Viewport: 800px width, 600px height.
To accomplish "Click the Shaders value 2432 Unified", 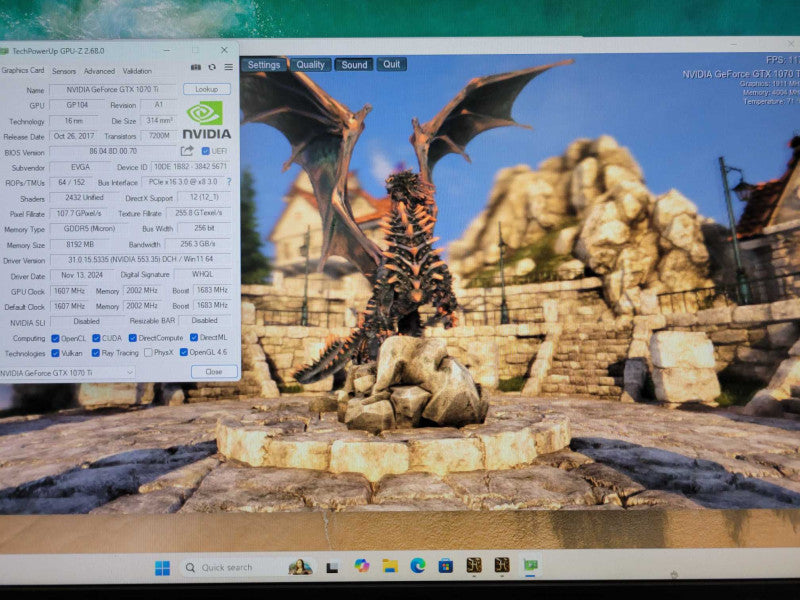I will pos(84,198).
